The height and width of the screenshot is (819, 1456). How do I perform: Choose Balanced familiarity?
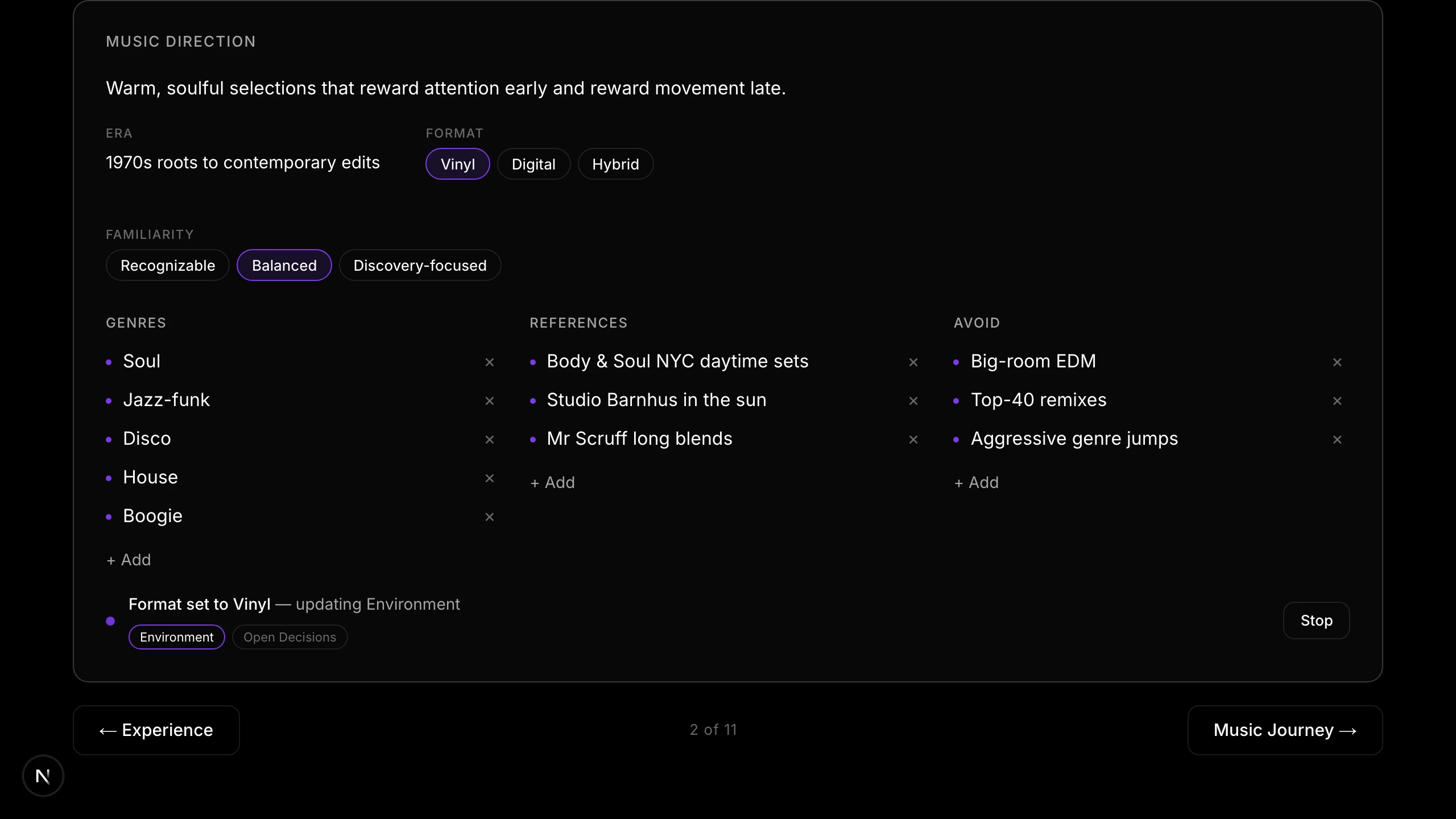click(x=284, y=265)
